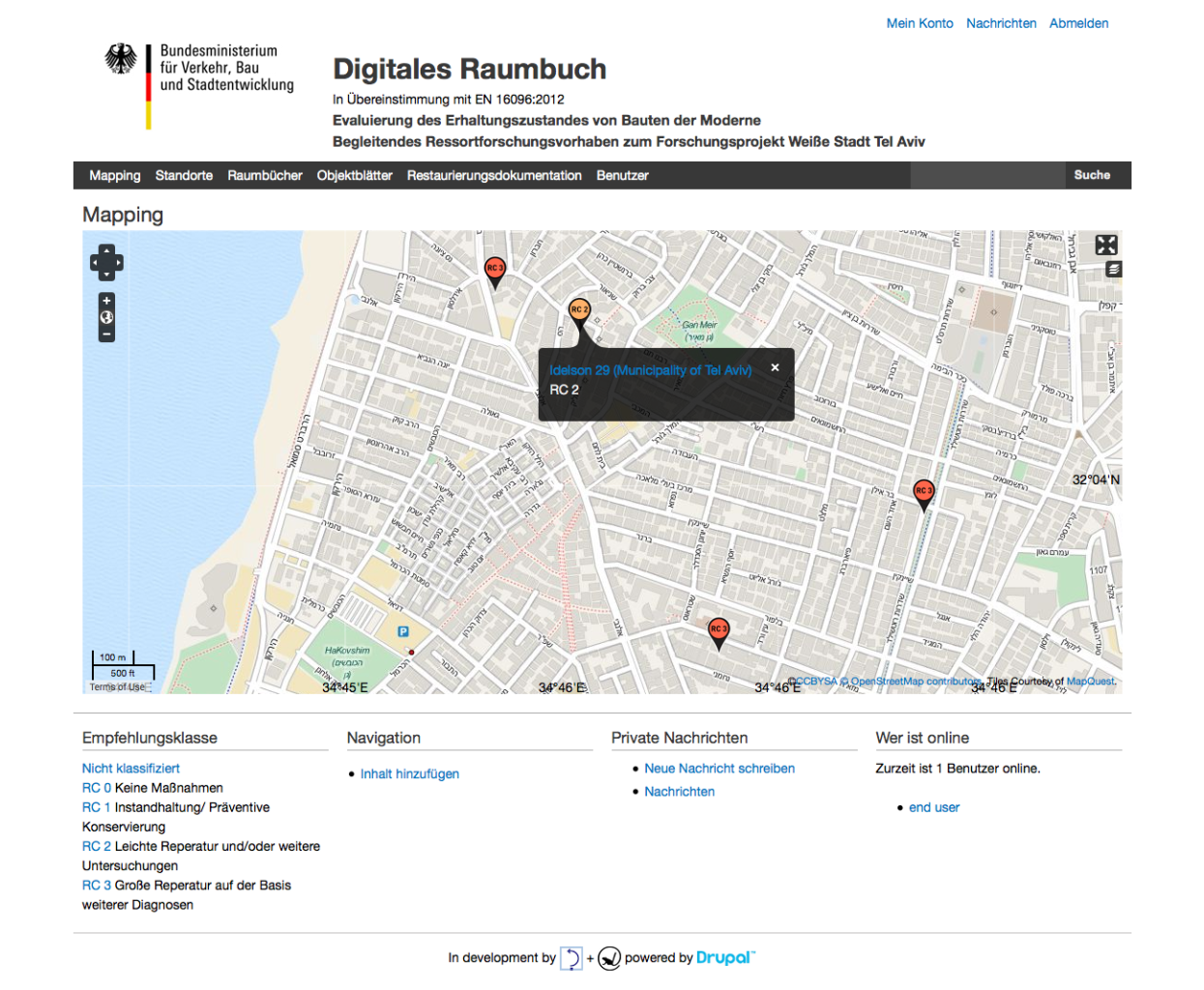Close the Idelson 29 popup
The width and height of the screenshot is (1204, 990).
(x=775, y=367)
